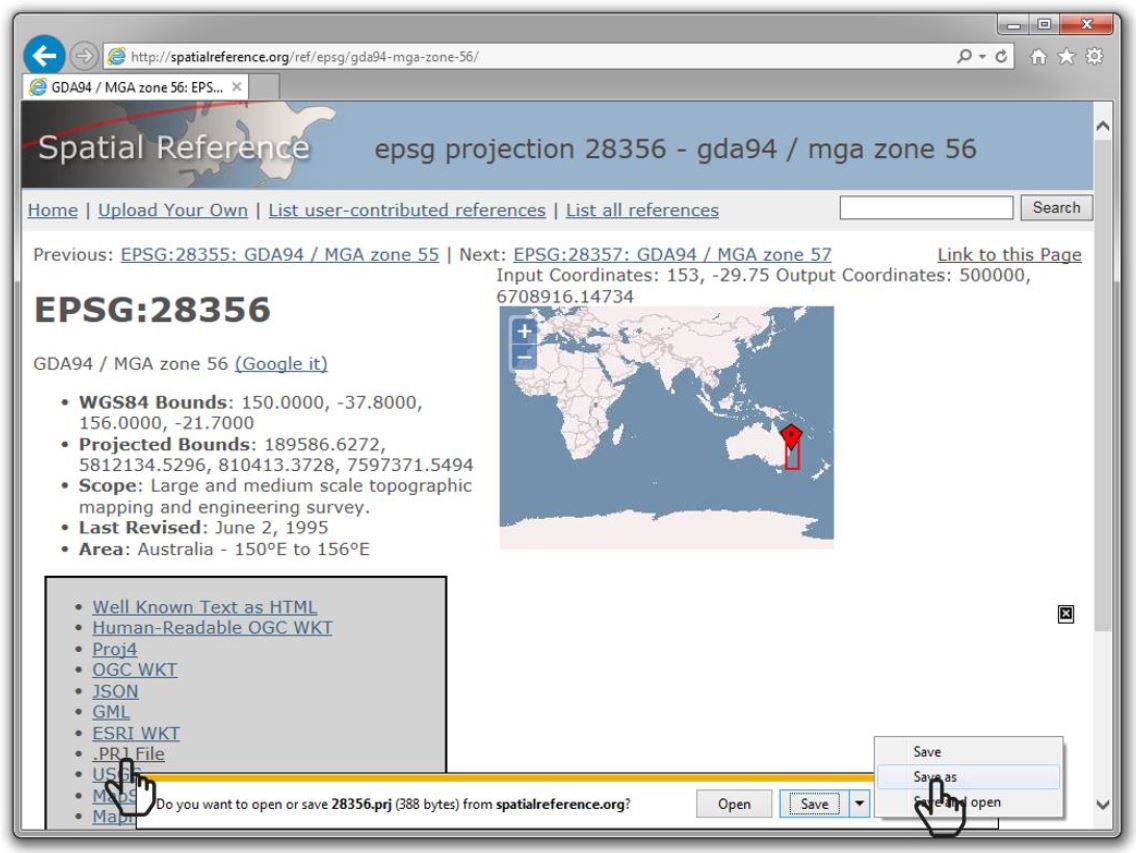
Task: Open the GML format link
Action: pos(111,712)
